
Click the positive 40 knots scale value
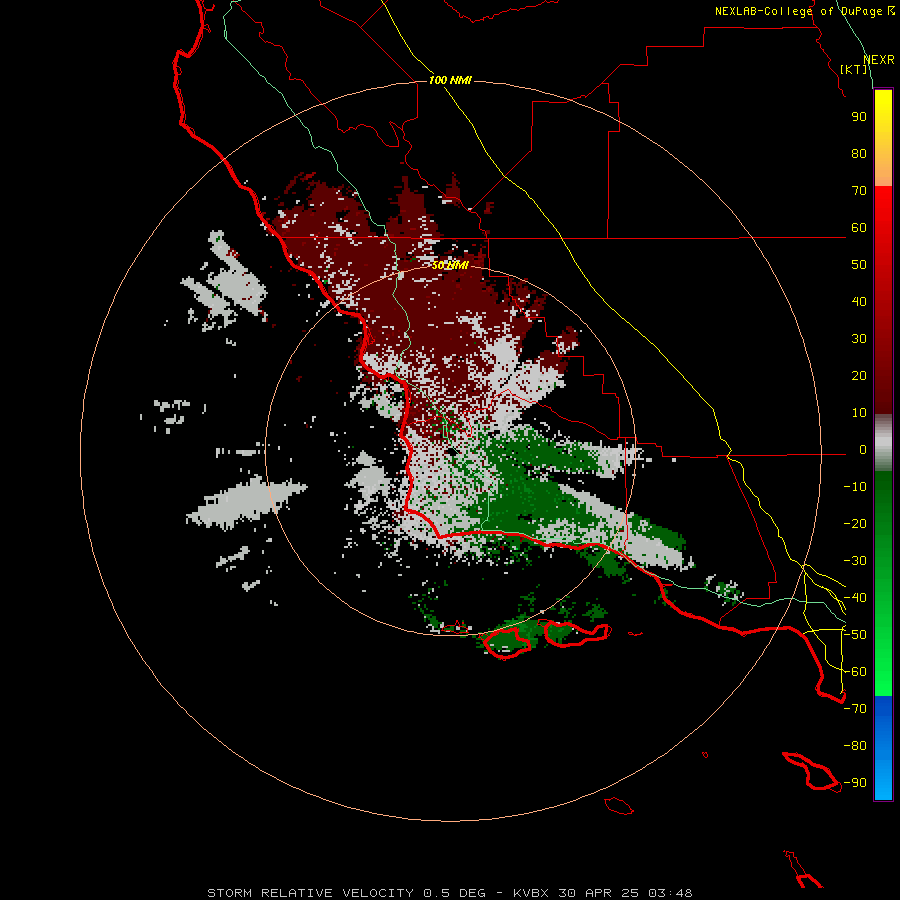pos(859,302)
